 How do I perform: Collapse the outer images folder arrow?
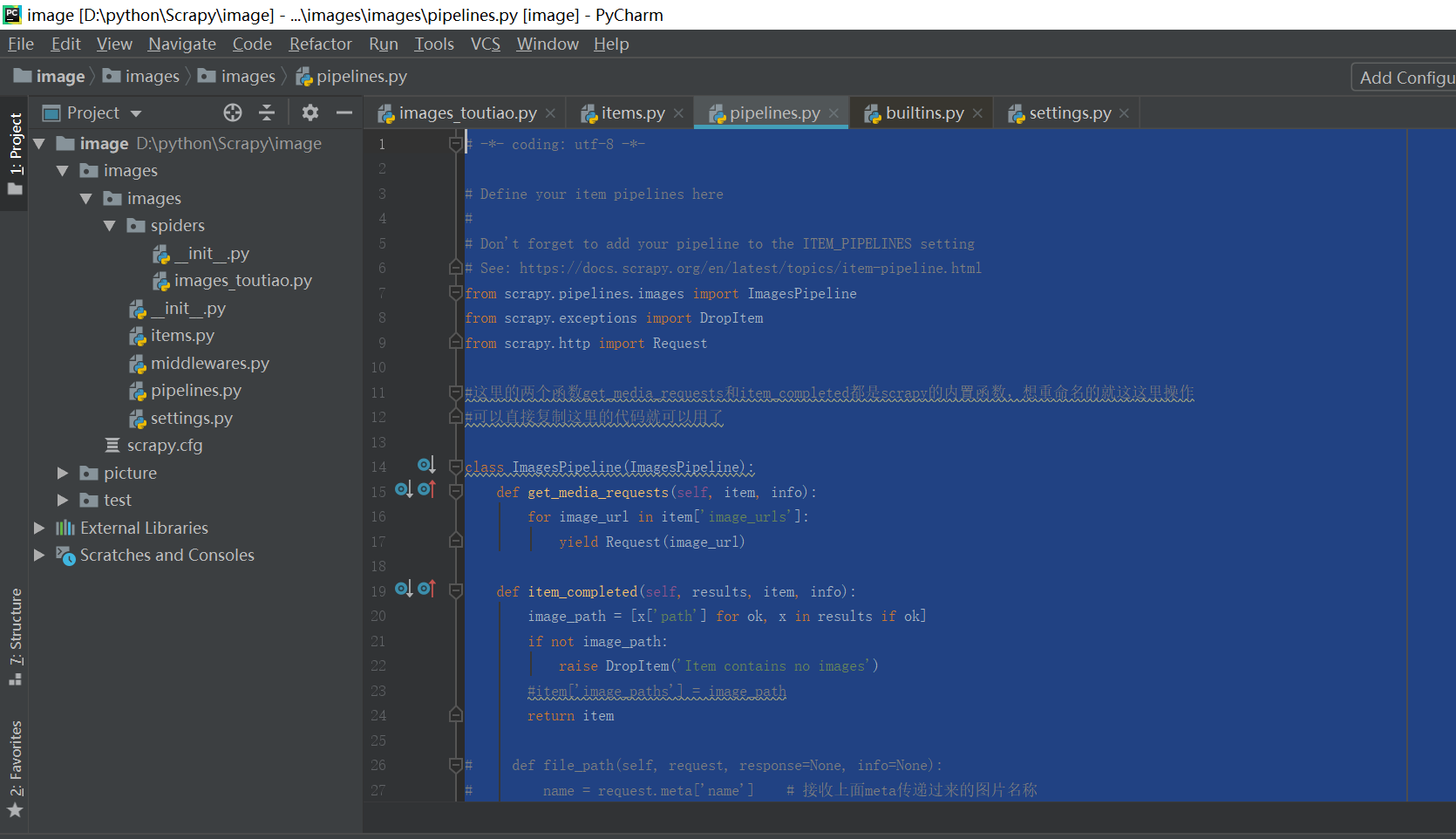tap(63, 171)
